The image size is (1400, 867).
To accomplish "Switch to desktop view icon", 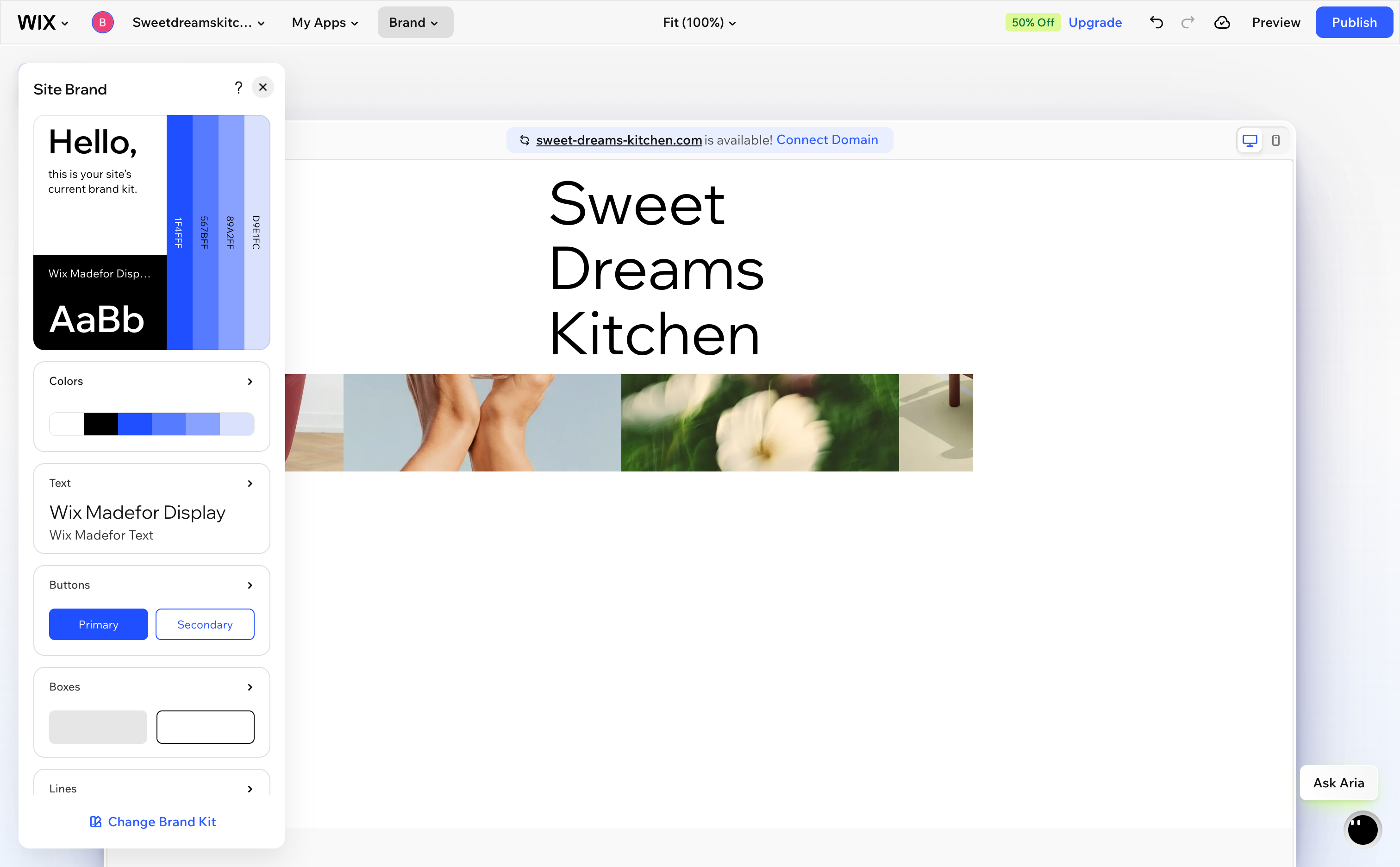I will coord(1249,140).
